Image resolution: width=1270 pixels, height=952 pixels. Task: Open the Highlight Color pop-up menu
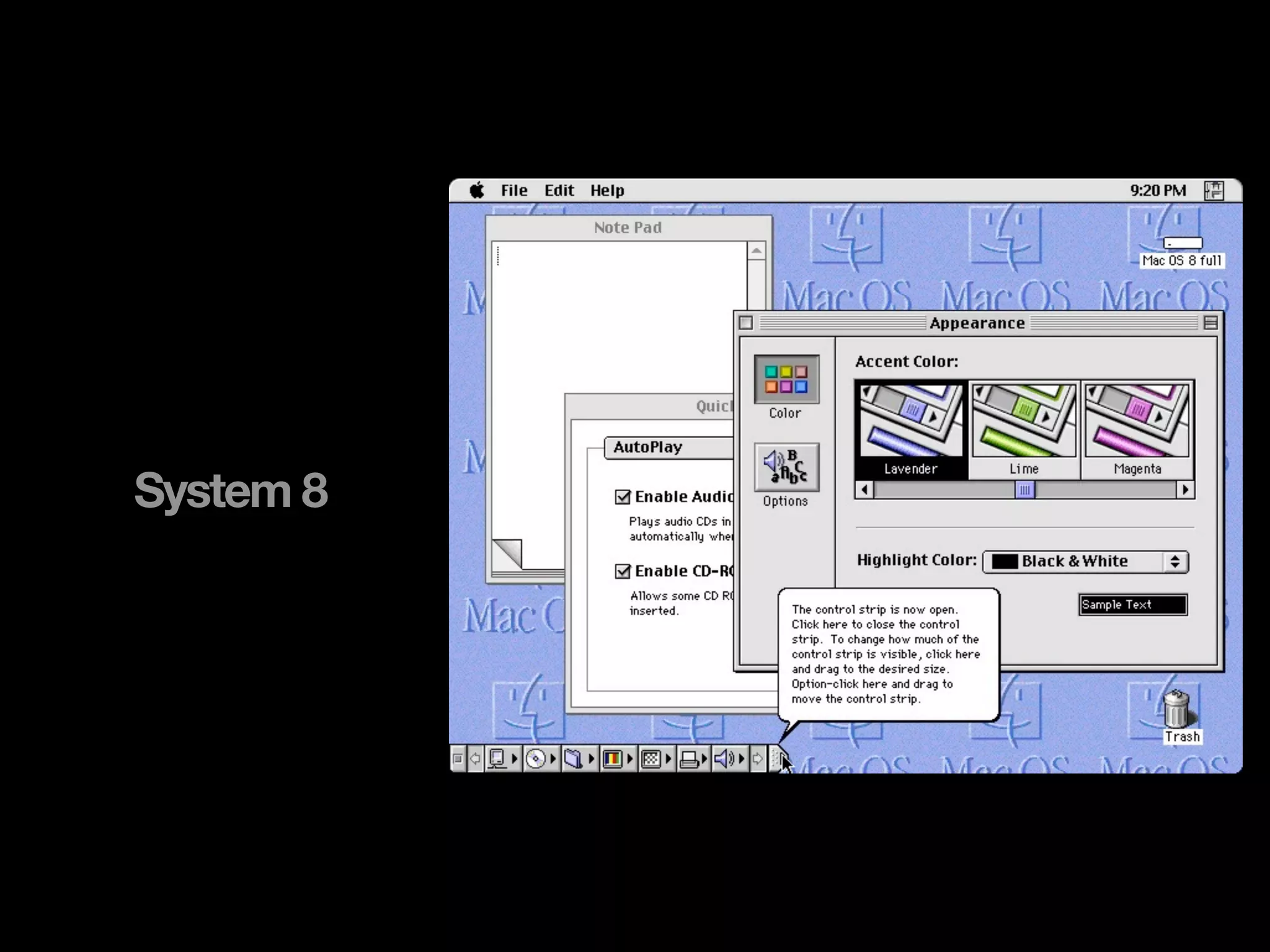pos(1085,562)
